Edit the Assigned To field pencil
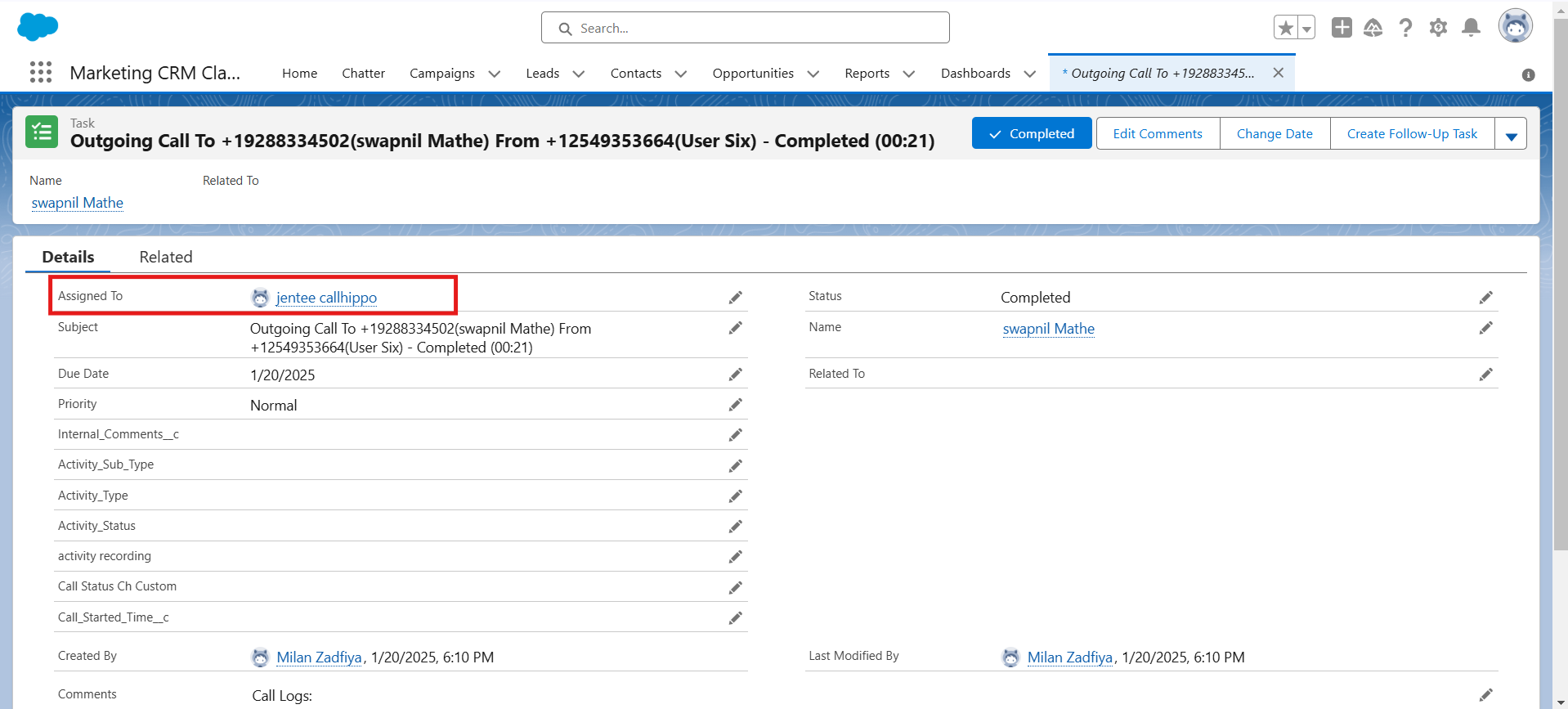Screen dimensions: 1568x709 pyautogui.click(x=736, y=298)
